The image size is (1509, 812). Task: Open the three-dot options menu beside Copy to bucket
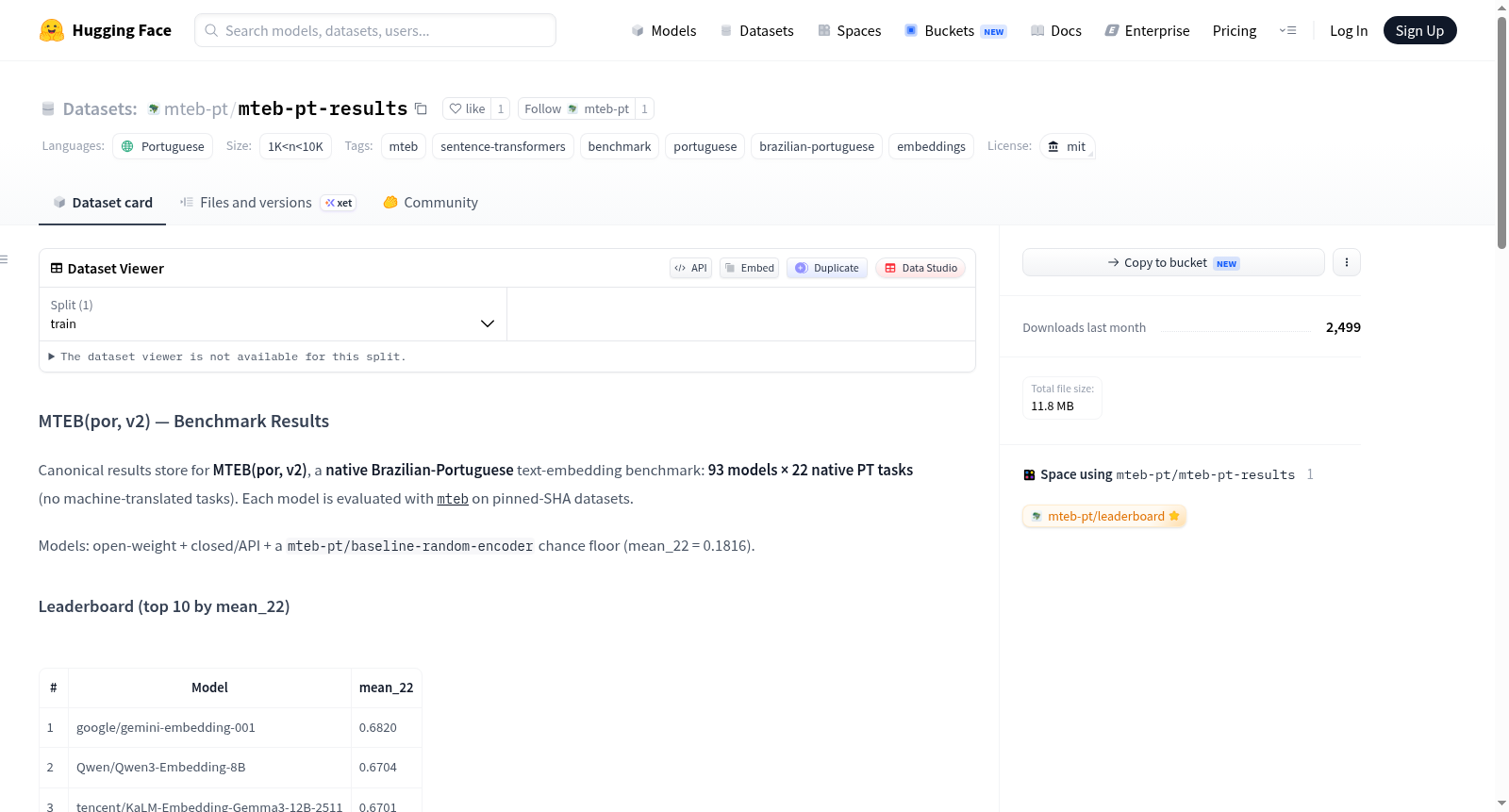coord(1346,262)
